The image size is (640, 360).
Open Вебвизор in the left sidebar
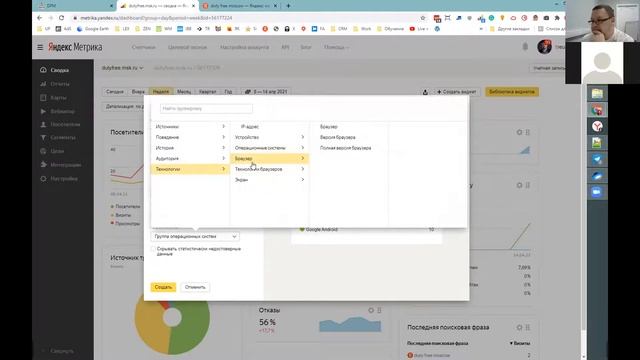[62, 111]
